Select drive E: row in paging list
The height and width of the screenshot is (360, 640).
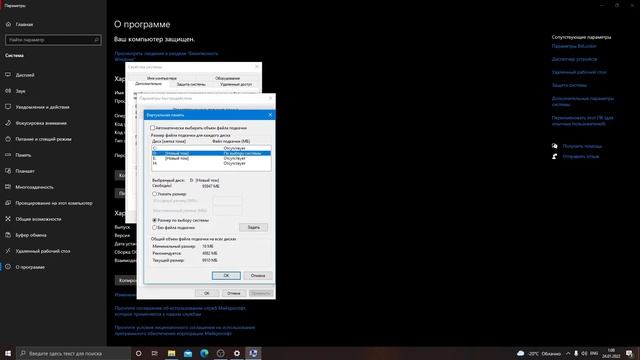pos(211,158)
